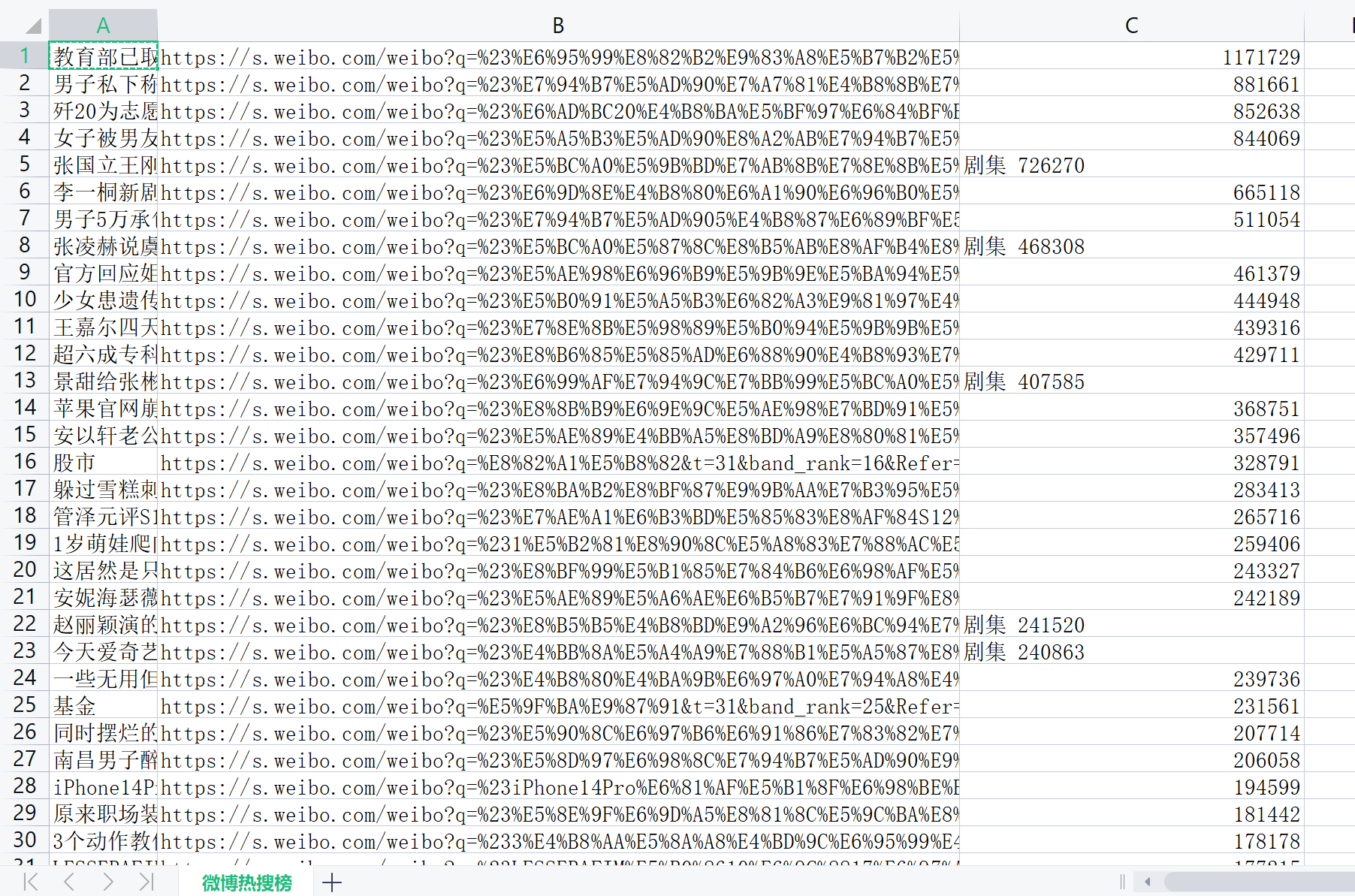This screenshot has width=1355, height=896.
Task: Select cell starting with 张国立王刚
Action: (104, 164)
